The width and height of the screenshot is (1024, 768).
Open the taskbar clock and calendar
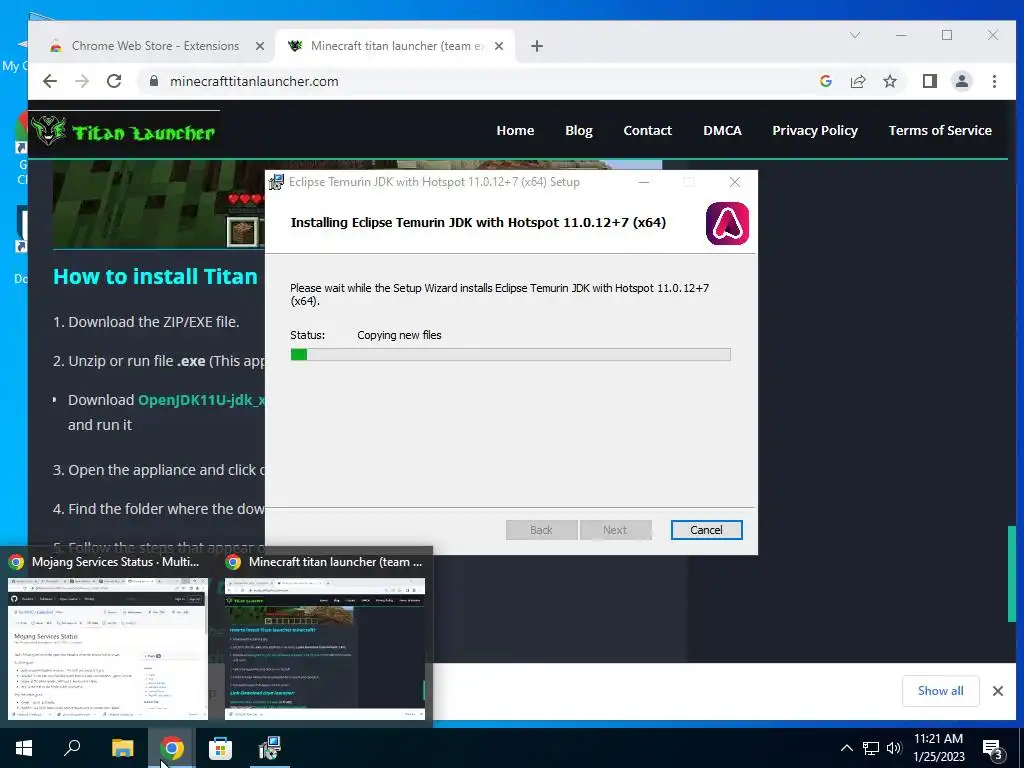click(938, 748)
